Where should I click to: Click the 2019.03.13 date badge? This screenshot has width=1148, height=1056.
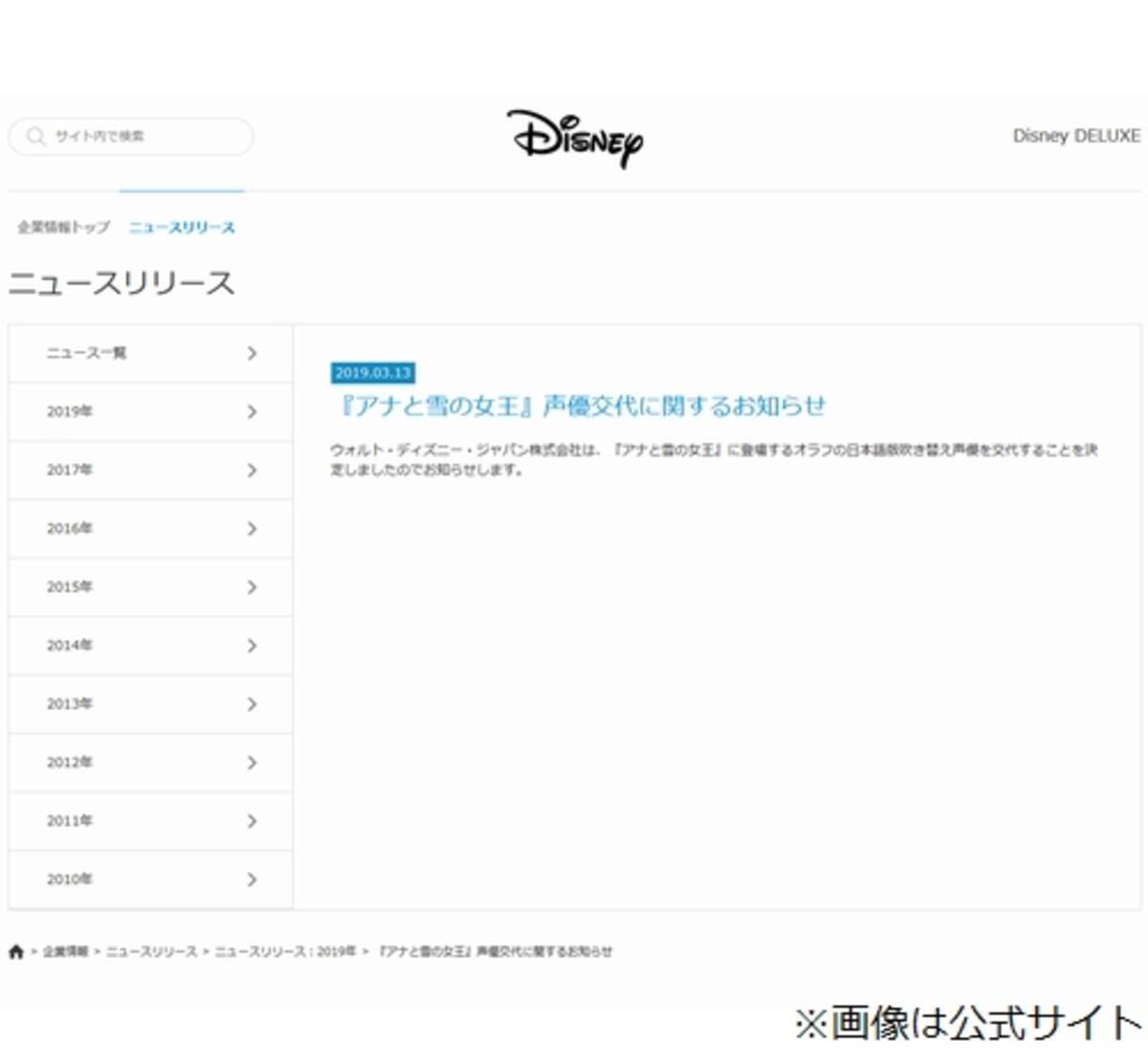coord(373,373)
